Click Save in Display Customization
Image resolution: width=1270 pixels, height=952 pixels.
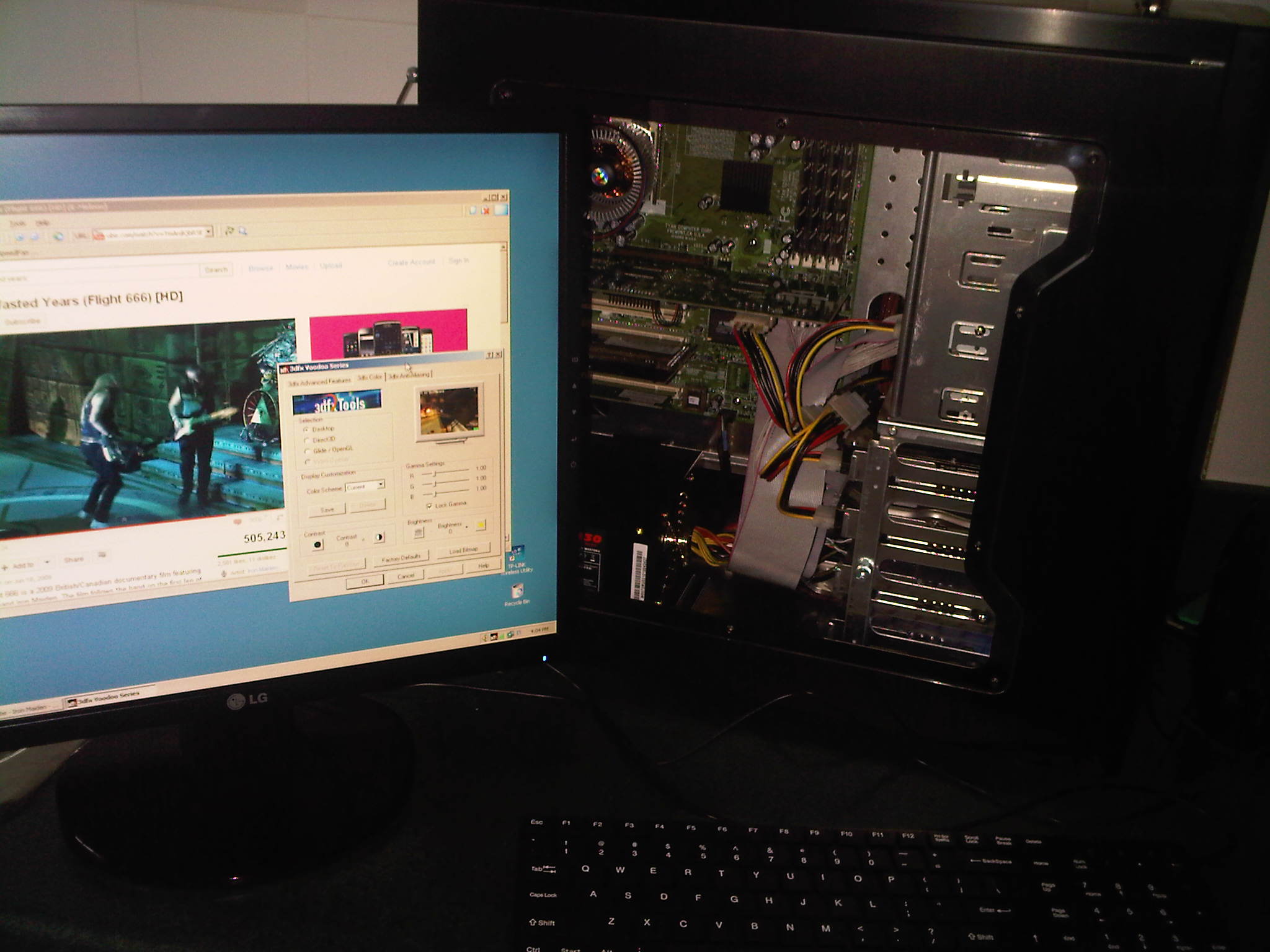click(327, 509)
